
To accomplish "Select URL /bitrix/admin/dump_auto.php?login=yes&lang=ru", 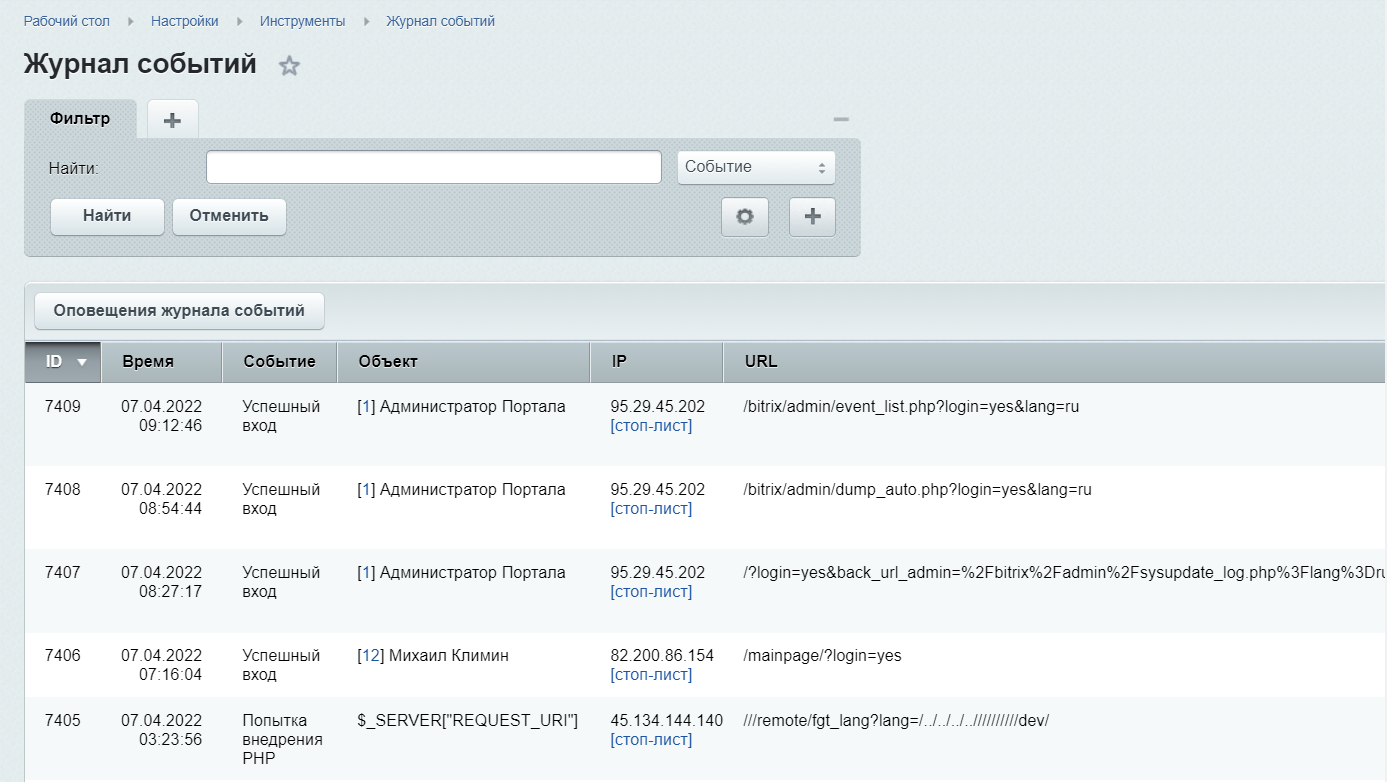I will tap(918, 490).
